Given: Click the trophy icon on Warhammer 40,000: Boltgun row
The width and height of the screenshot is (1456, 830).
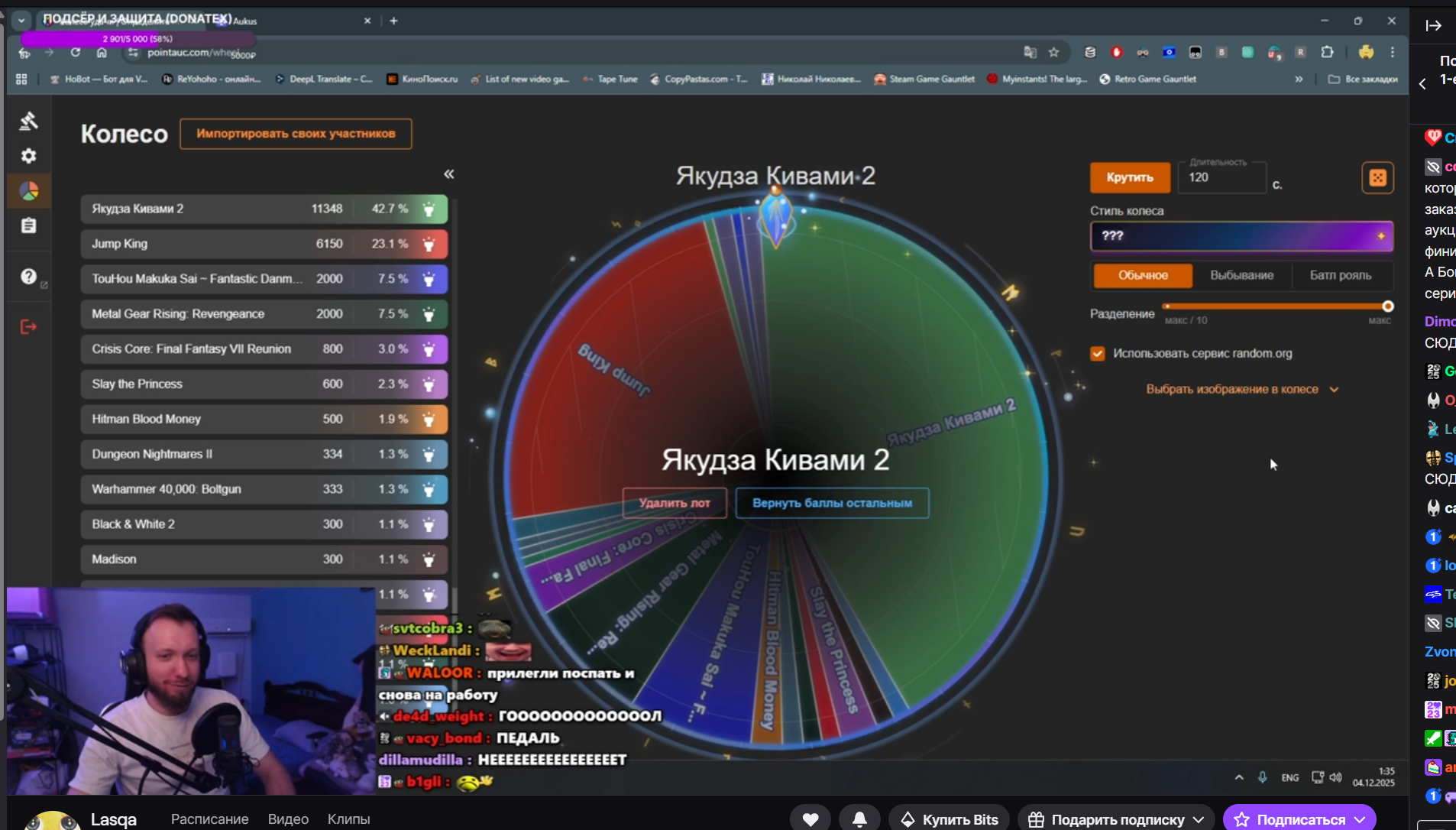Looking at the screenshot, I should point(429,490).
